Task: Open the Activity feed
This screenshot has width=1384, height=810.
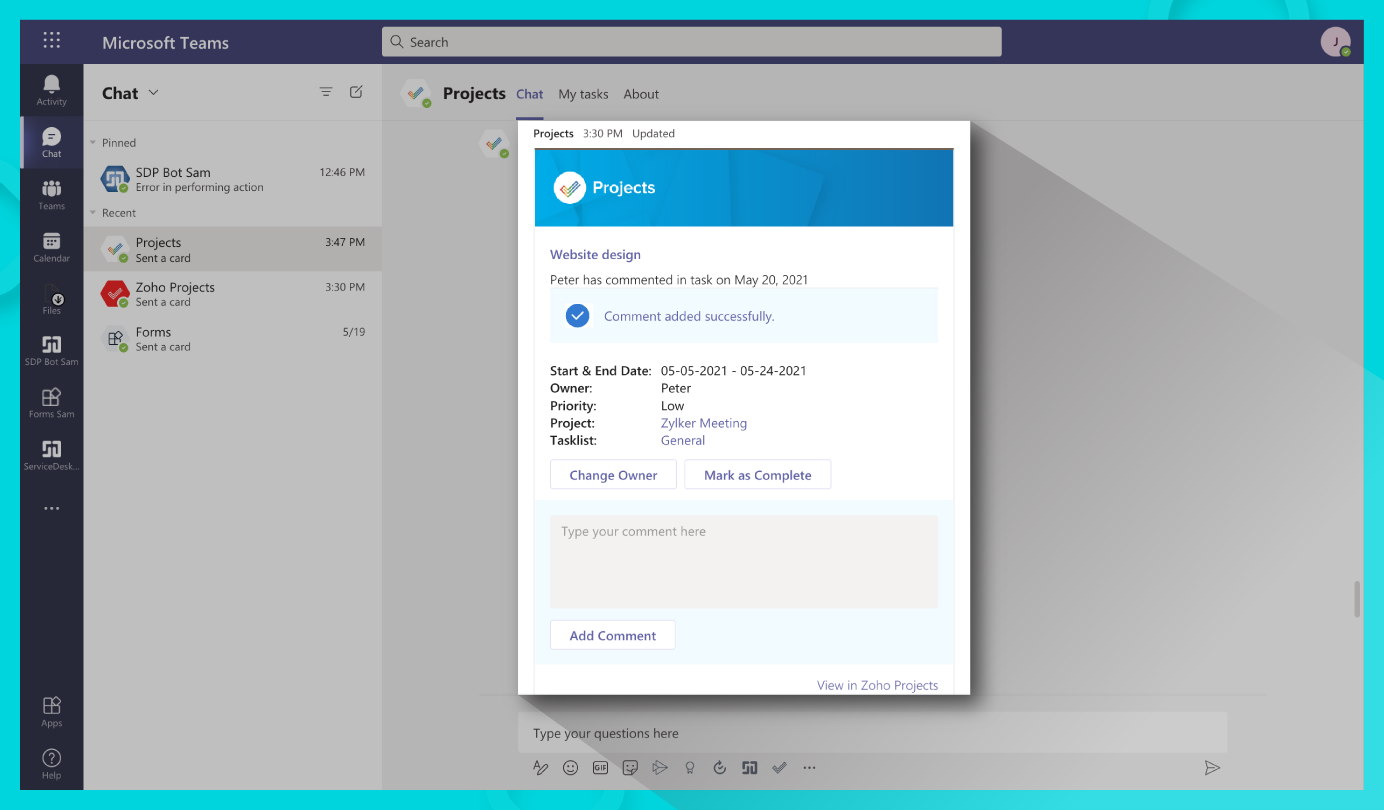Action: click(52, 90)
